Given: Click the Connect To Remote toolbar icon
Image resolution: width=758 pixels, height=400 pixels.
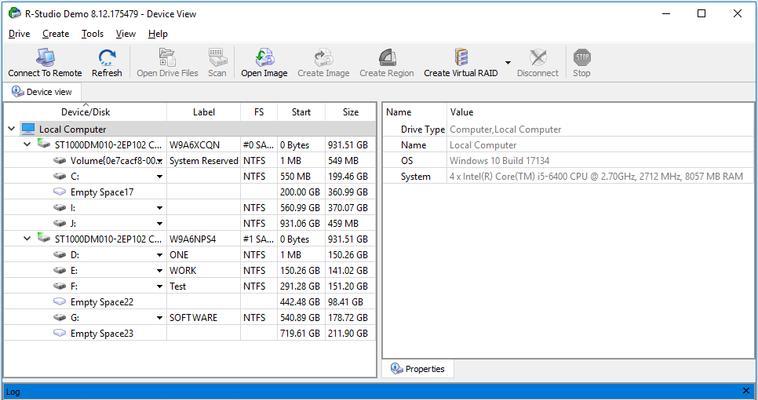Looking at the screenshot, I should (x=45, y=58).
